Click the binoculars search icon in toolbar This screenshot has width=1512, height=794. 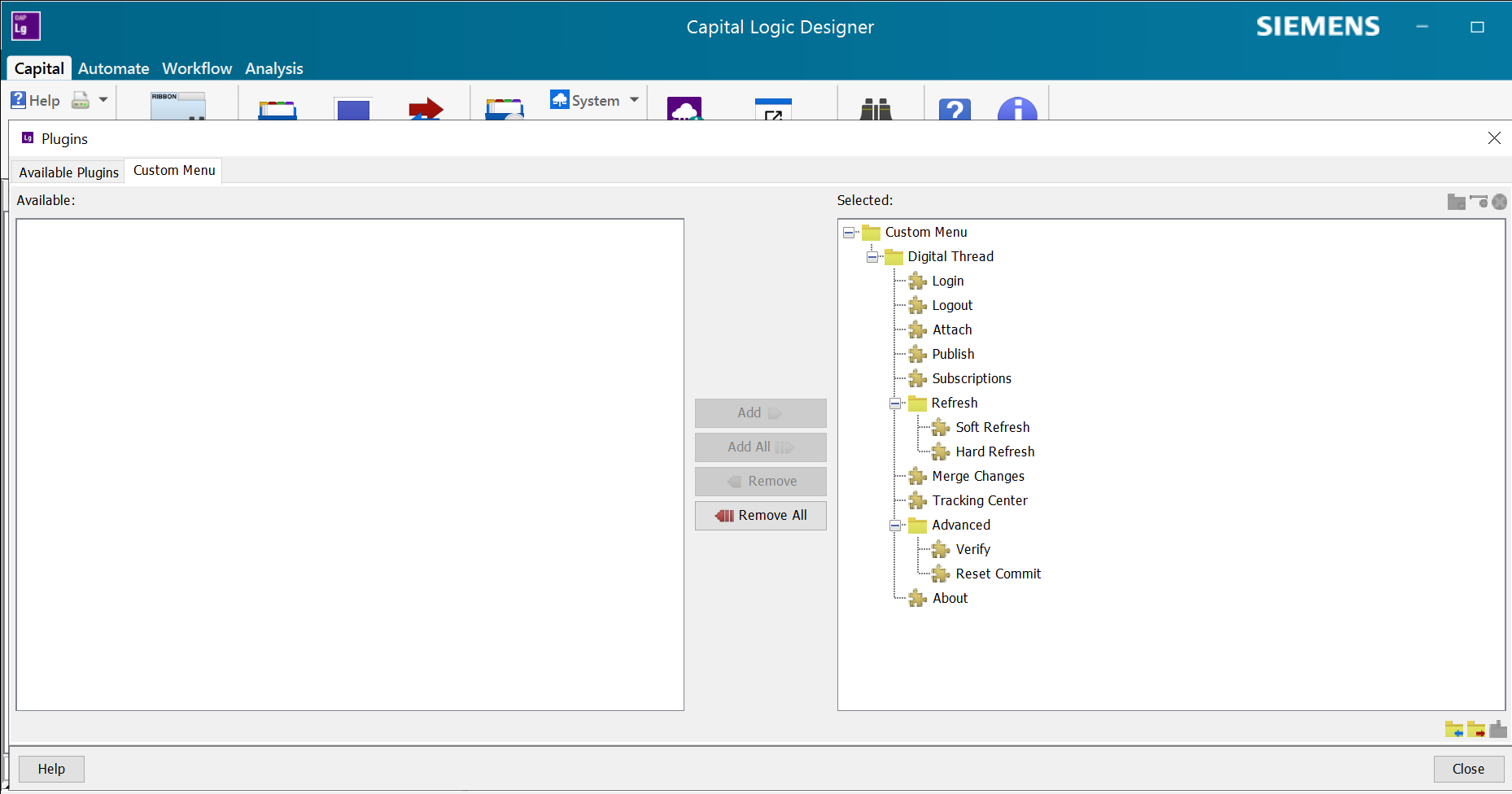pos(876,108)
